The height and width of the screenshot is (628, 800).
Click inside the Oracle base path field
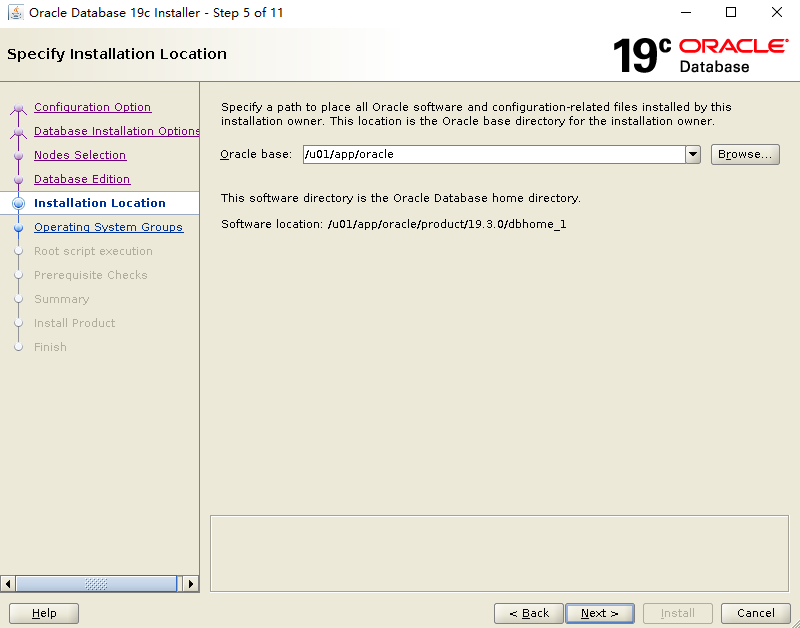click(450, 154)
